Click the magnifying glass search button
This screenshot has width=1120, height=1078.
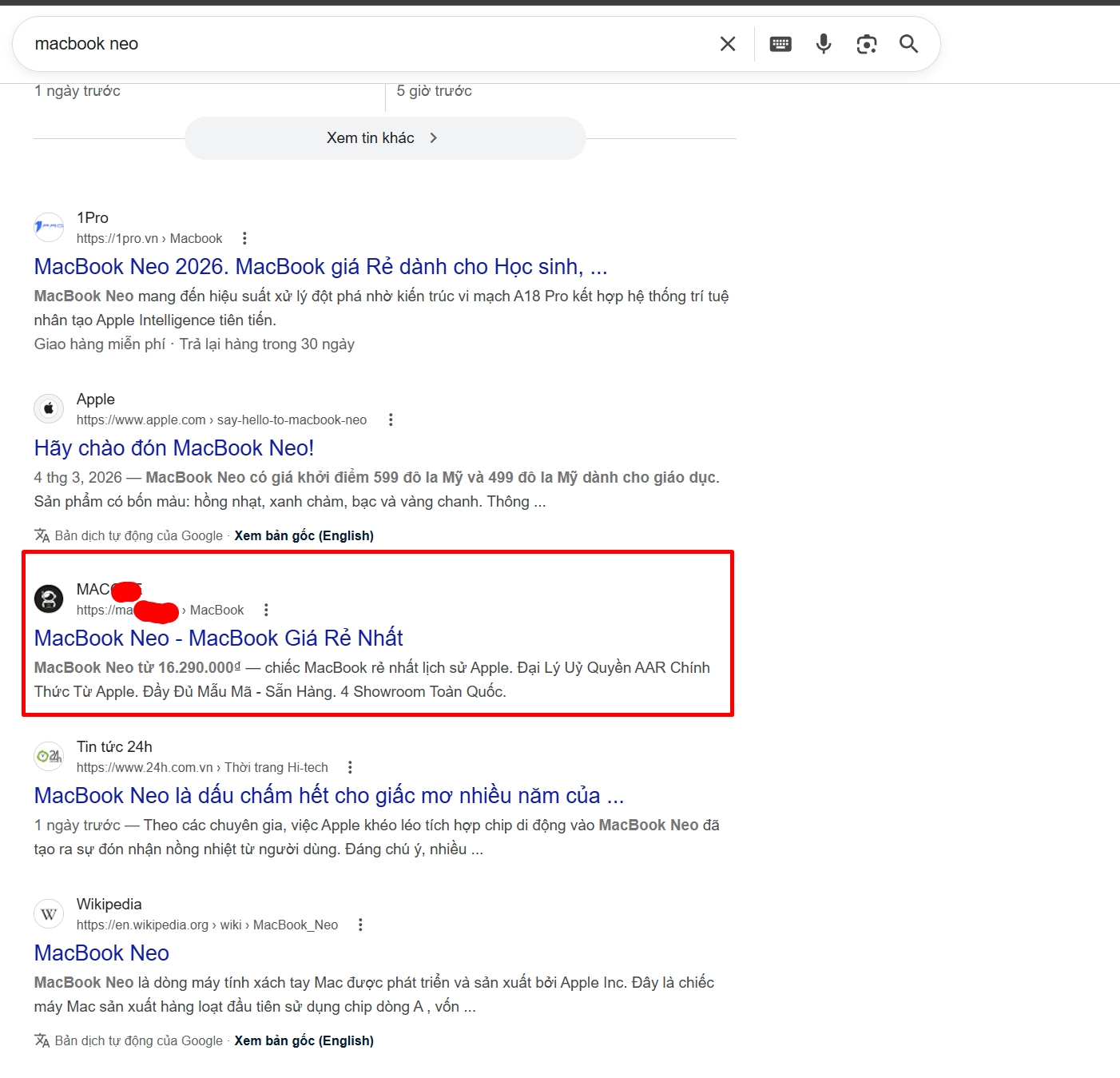(x=908, y=44)
